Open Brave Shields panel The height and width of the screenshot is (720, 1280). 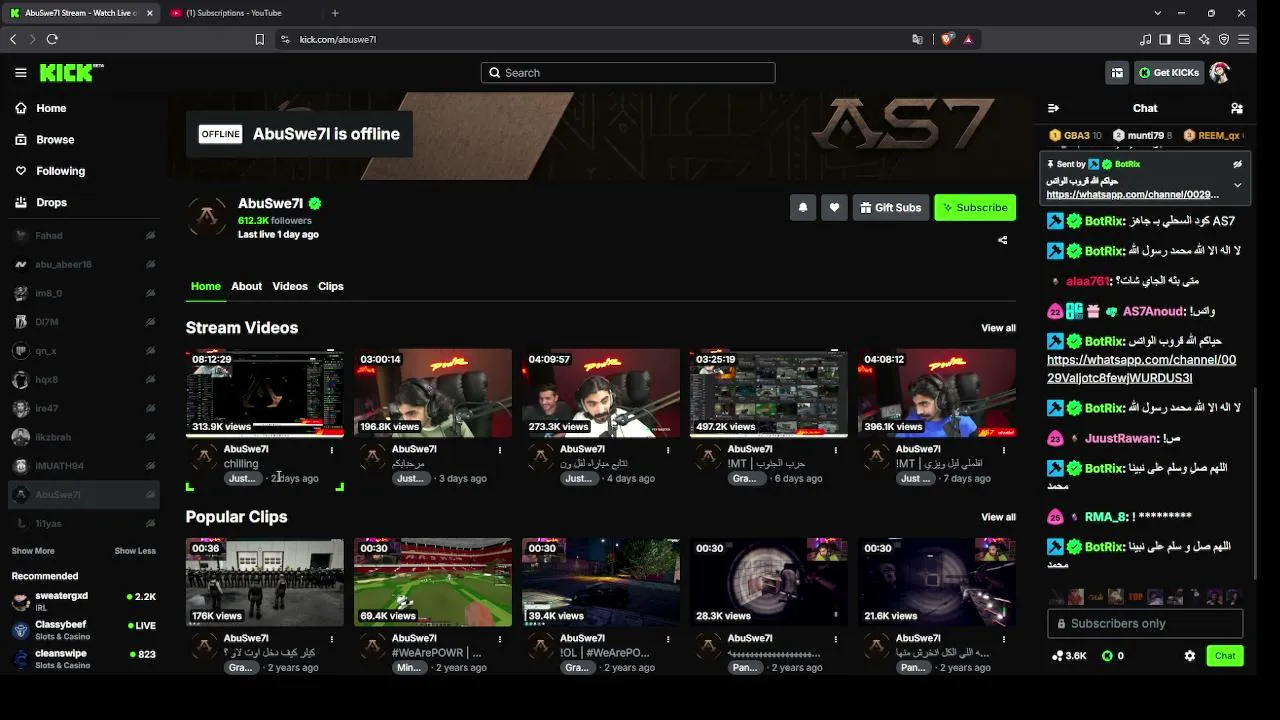[947, 39]
